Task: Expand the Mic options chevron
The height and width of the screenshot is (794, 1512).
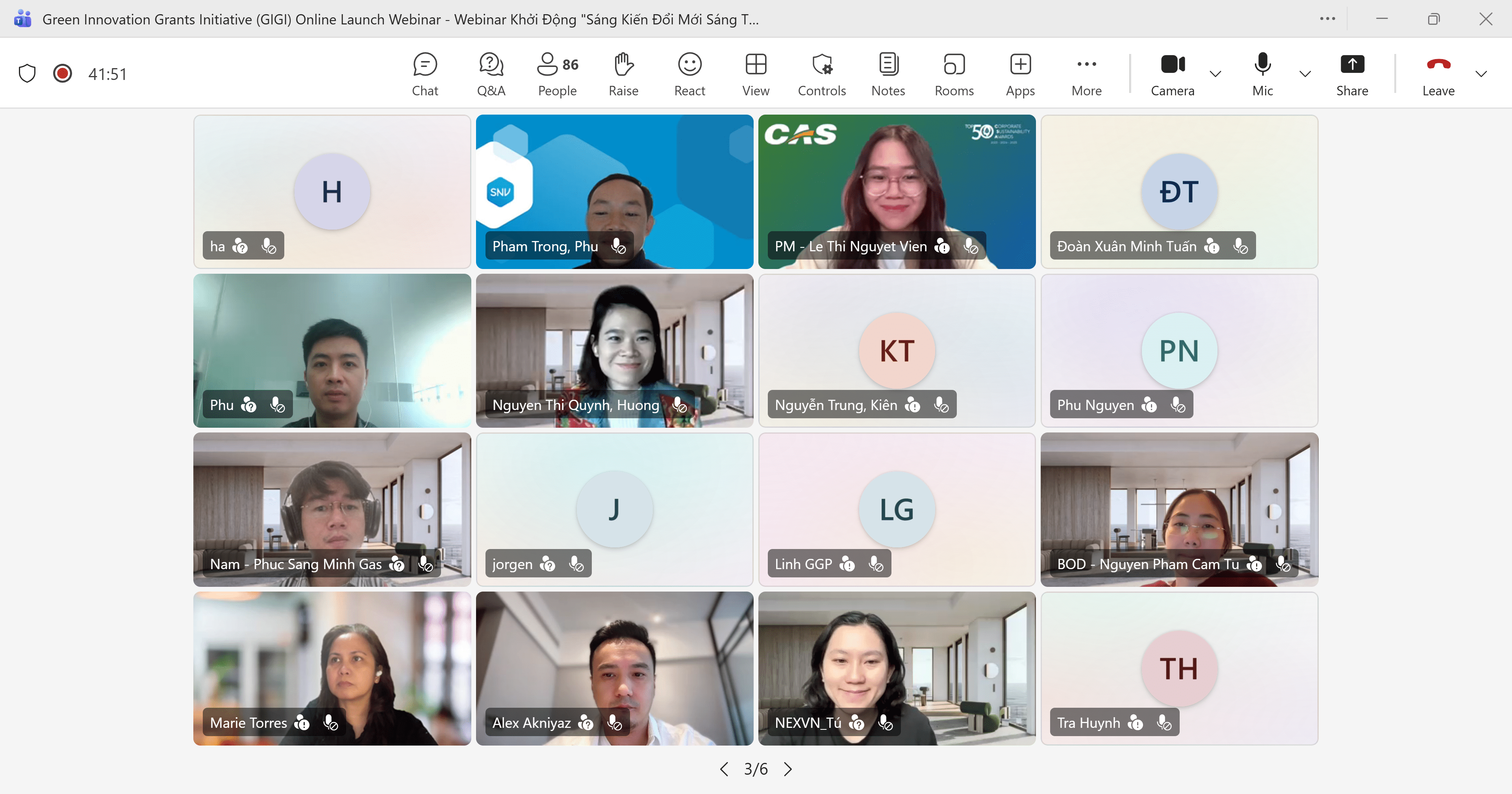Action: (x=1305, y=74)
